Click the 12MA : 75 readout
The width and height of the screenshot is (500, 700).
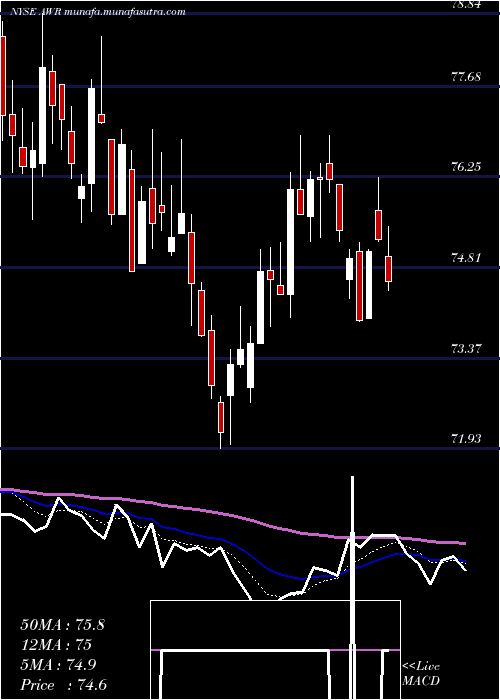coord(56,645)
